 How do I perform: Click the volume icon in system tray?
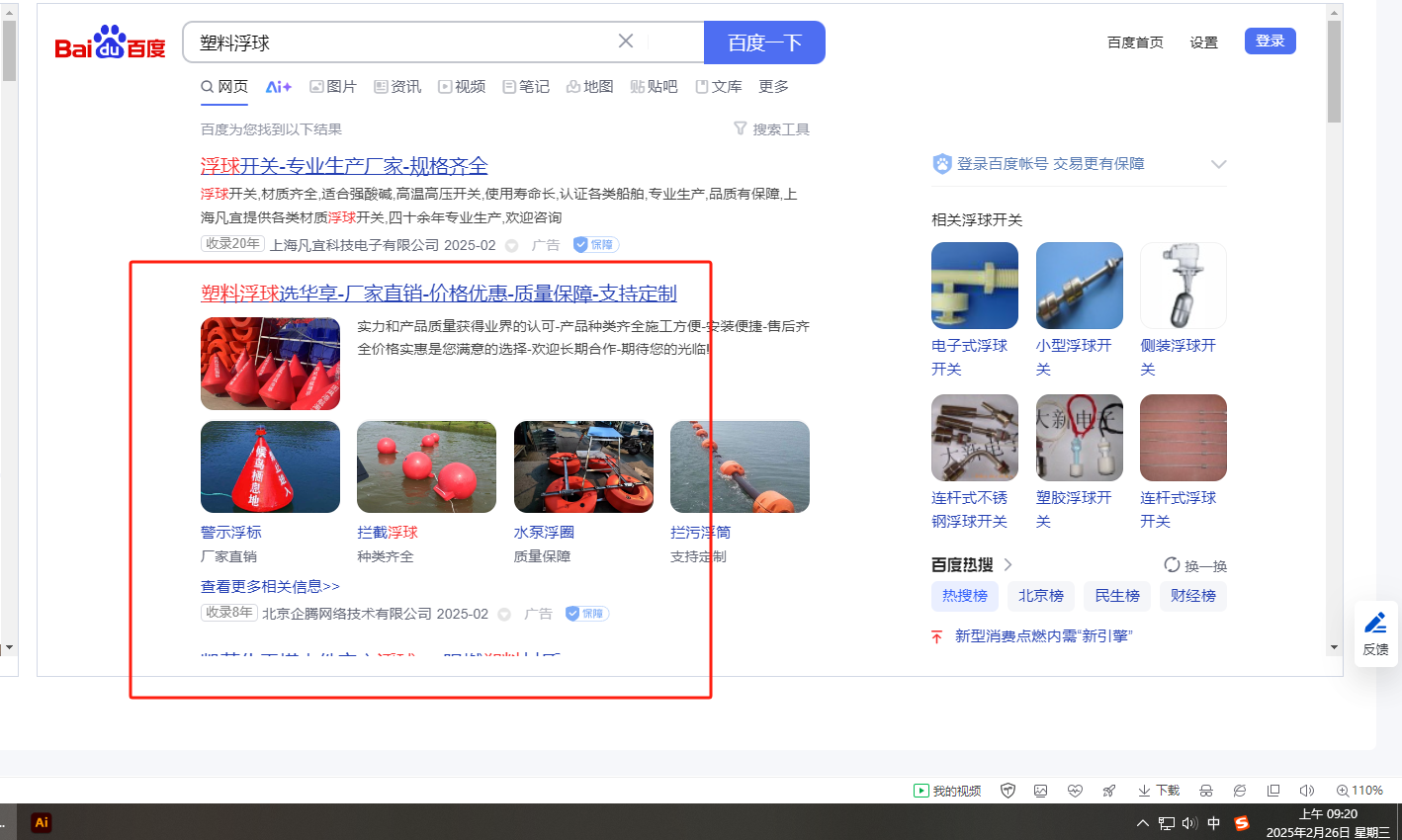[1189, 823]
